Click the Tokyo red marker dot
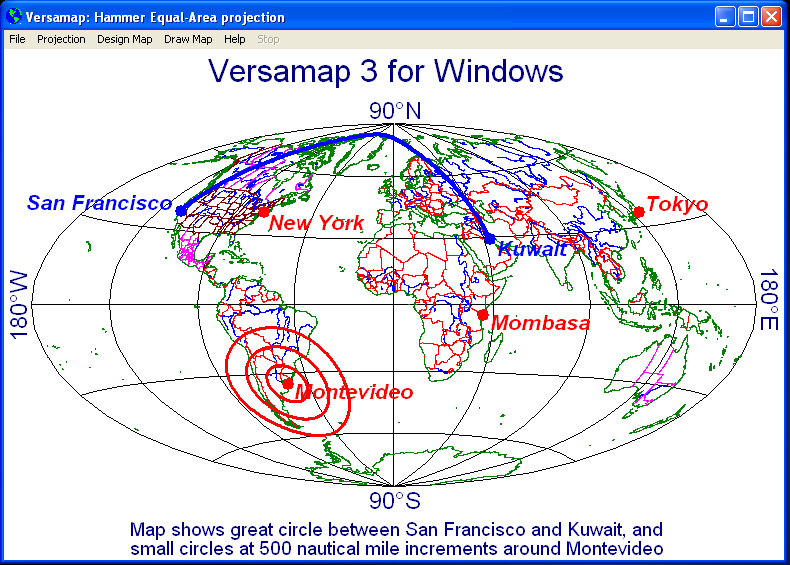790x565 pixels. click(x=639, y=212)
